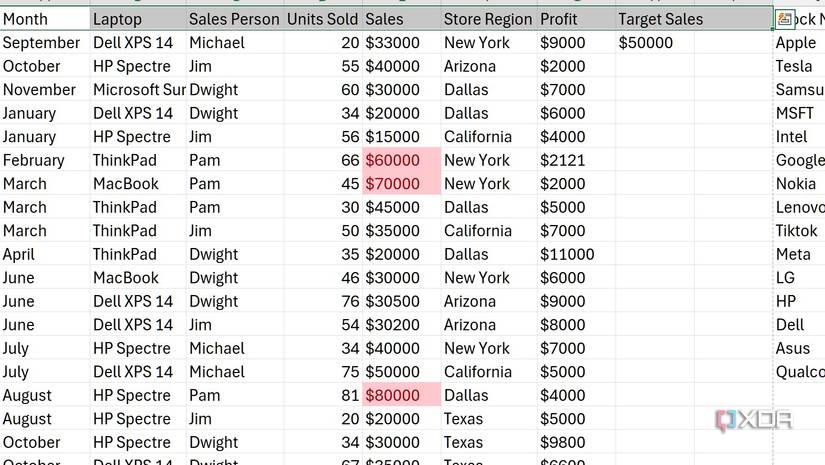Viewport: 825px width, 465px height.
Task: Select the $2121 profit cell
Action: [562, 160]
